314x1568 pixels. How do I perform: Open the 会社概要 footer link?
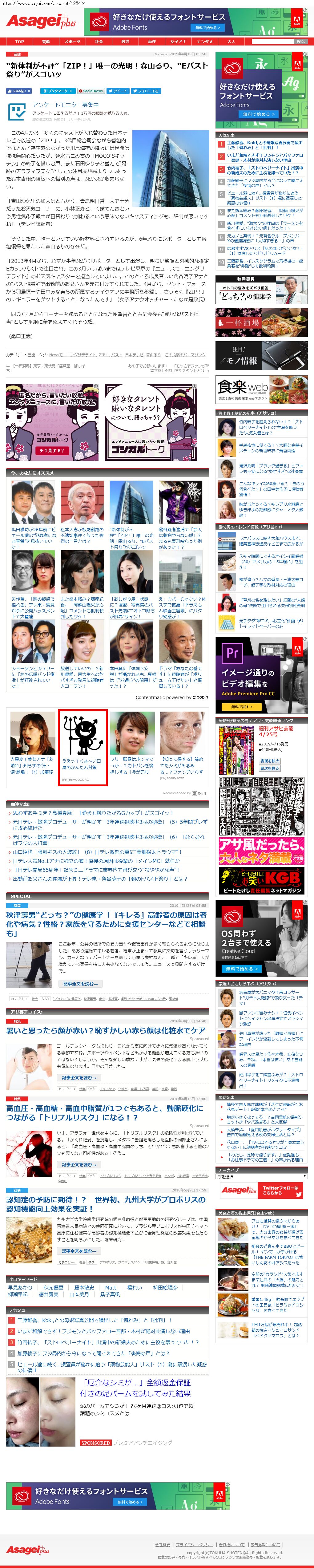[x=163, y=1544]
